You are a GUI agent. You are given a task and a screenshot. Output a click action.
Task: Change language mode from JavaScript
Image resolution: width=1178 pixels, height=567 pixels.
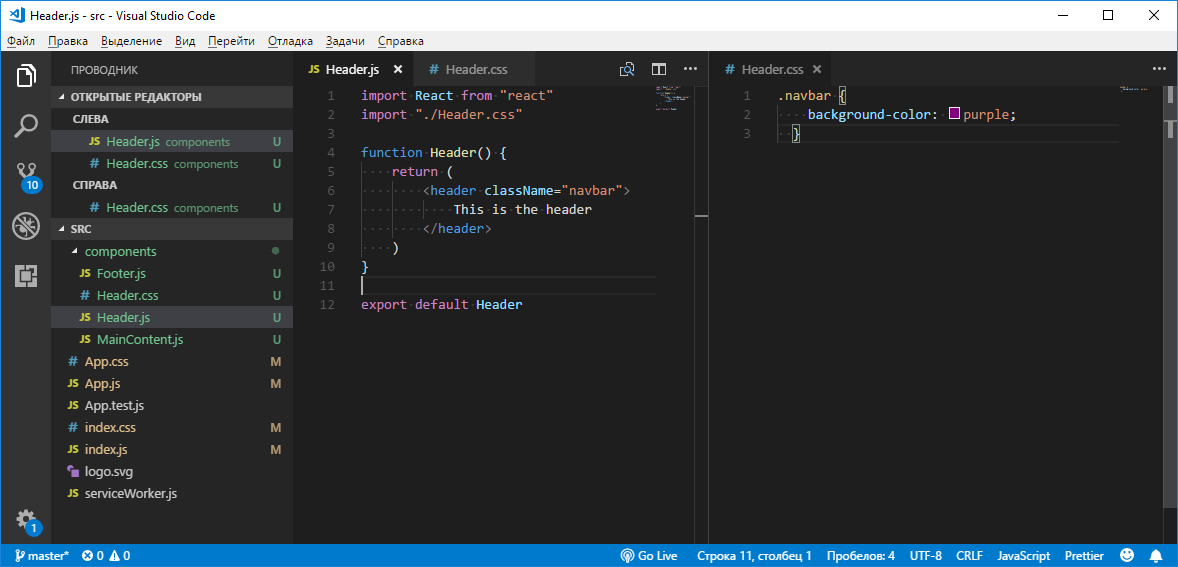click(1023, 556)
